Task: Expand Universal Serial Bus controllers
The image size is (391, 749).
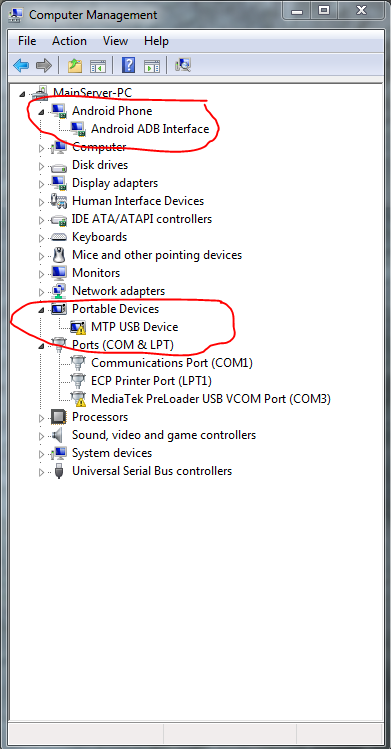Action: click(x=41, y=472)
